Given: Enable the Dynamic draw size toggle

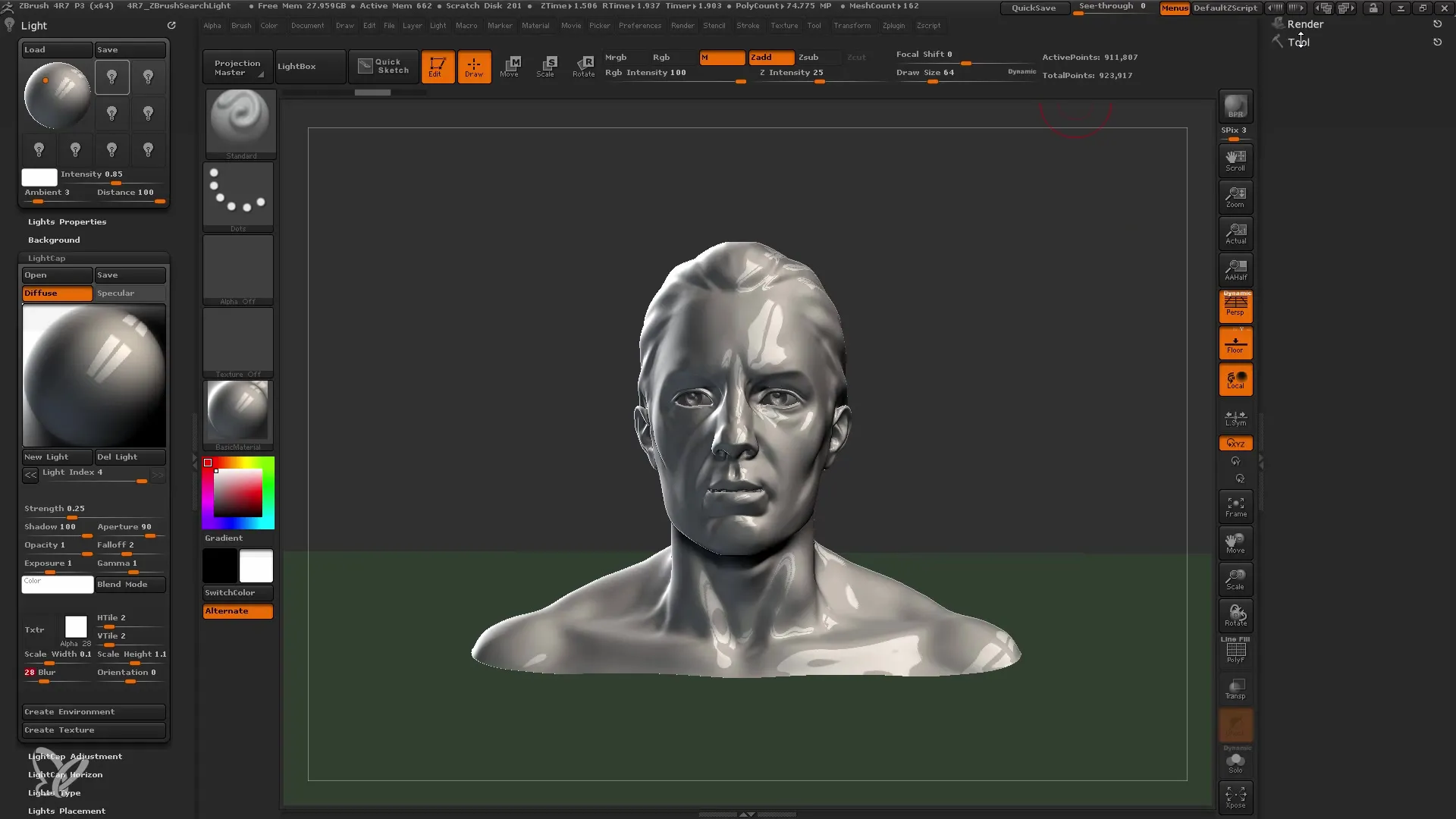Looking at the screenshot, I should 1020,71.
